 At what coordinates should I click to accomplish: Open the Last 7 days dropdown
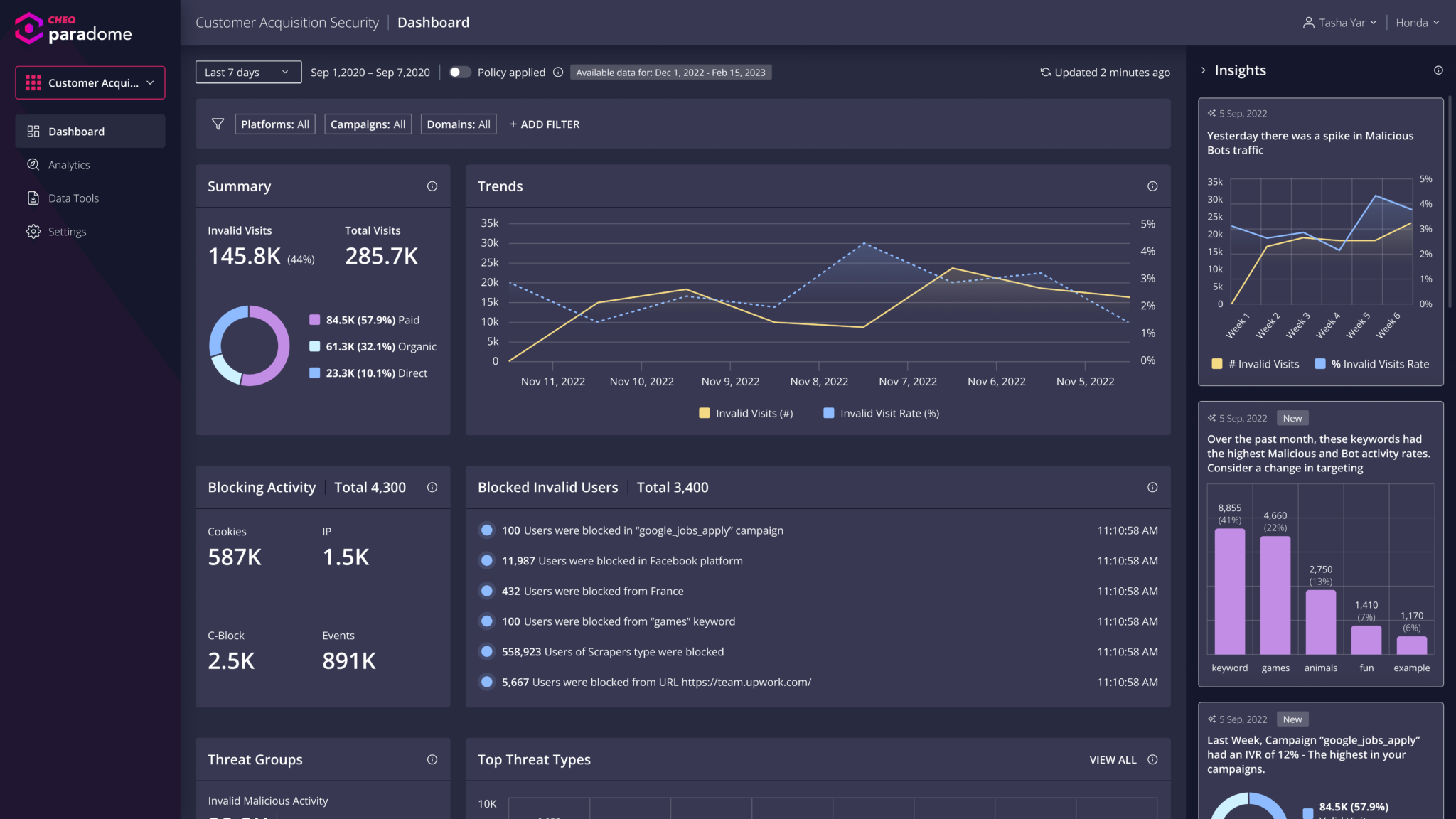pyautogui.click(x=248, y=73)
